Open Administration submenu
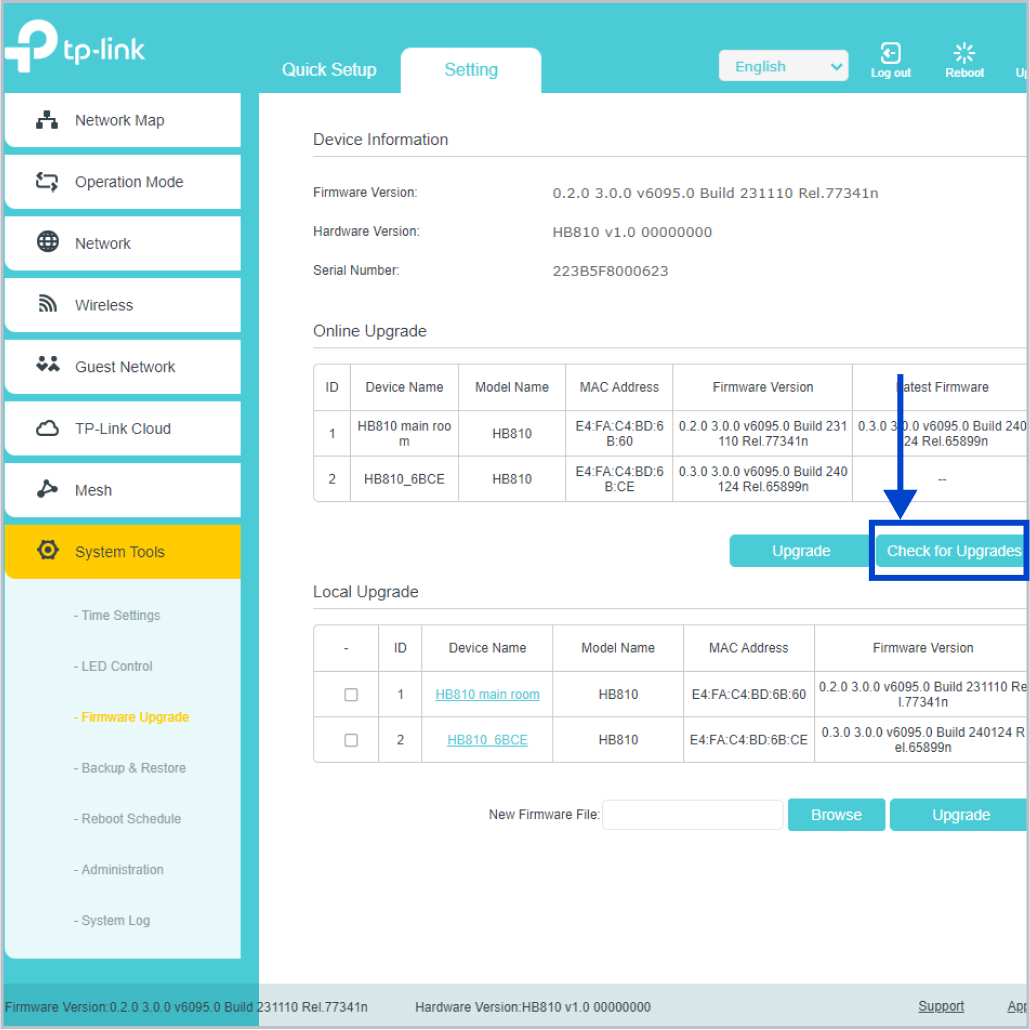The image size is (1030, 1030). pyautogui.click(x=119, y=870)
